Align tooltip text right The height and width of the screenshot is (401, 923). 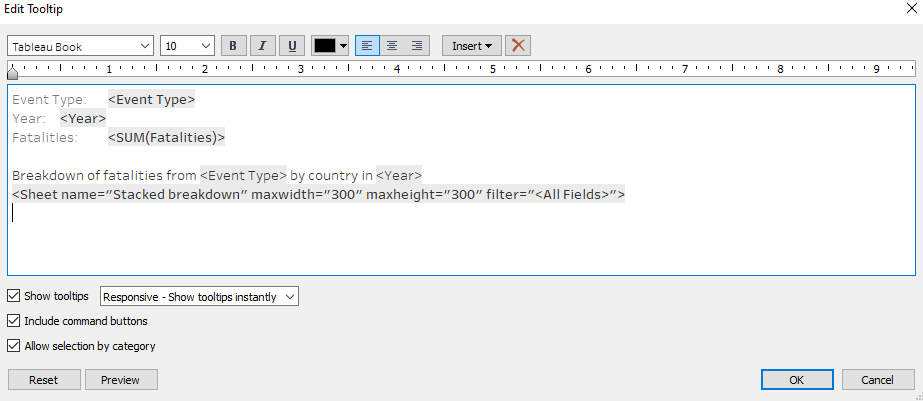tap(417, 46)
